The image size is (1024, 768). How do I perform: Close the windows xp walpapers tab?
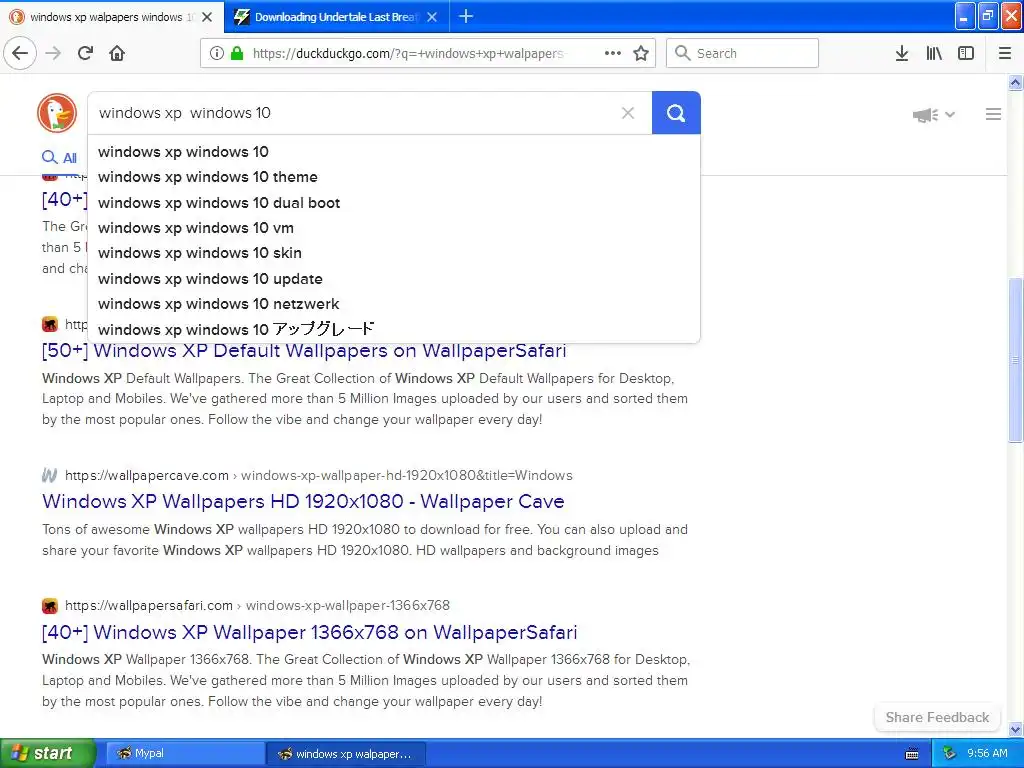coord(207,17)
